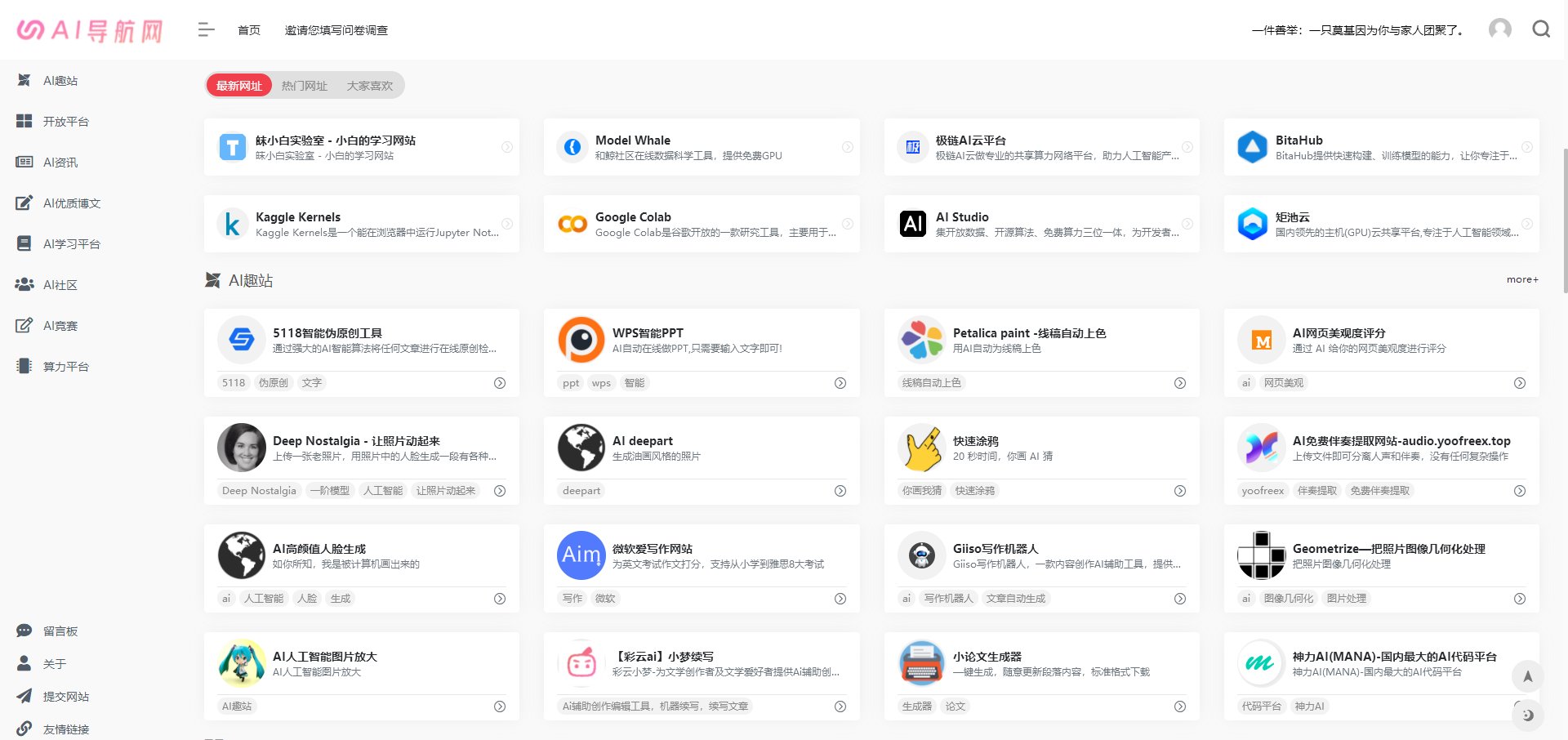The image size is (1568, 740).
Task: Open arrow button on Giiso写作机器人 card
Action: pyautogui.click(x=1180, y=599)
